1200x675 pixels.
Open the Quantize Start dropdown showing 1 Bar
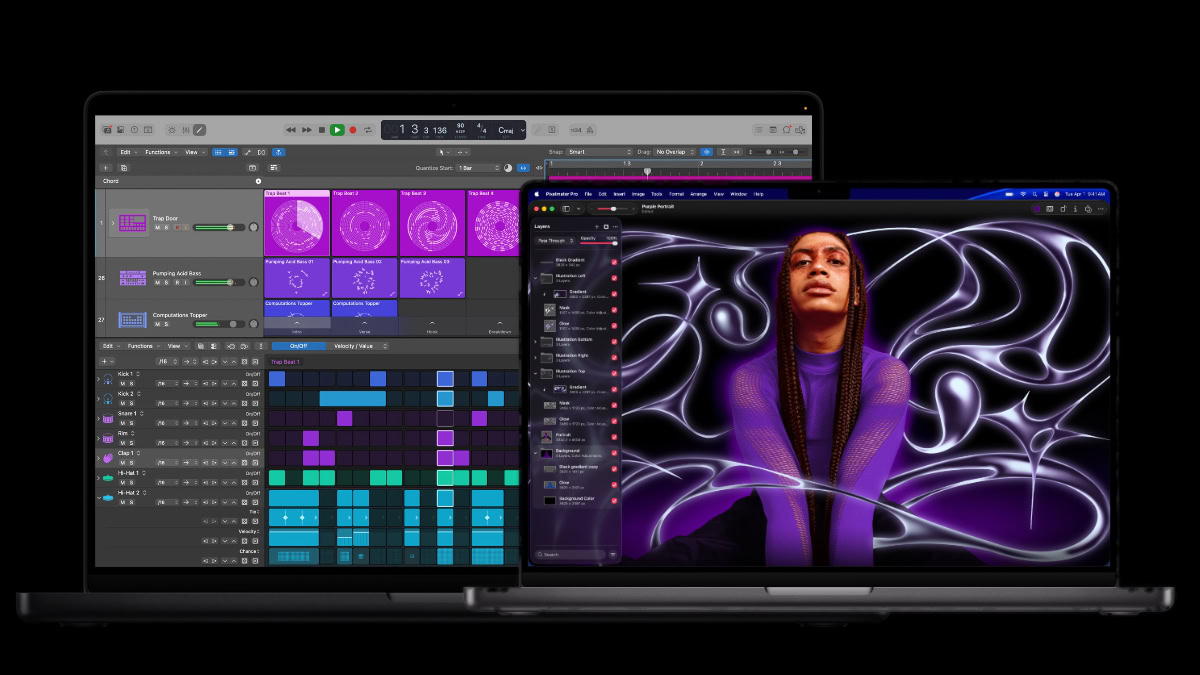[478, 168]
